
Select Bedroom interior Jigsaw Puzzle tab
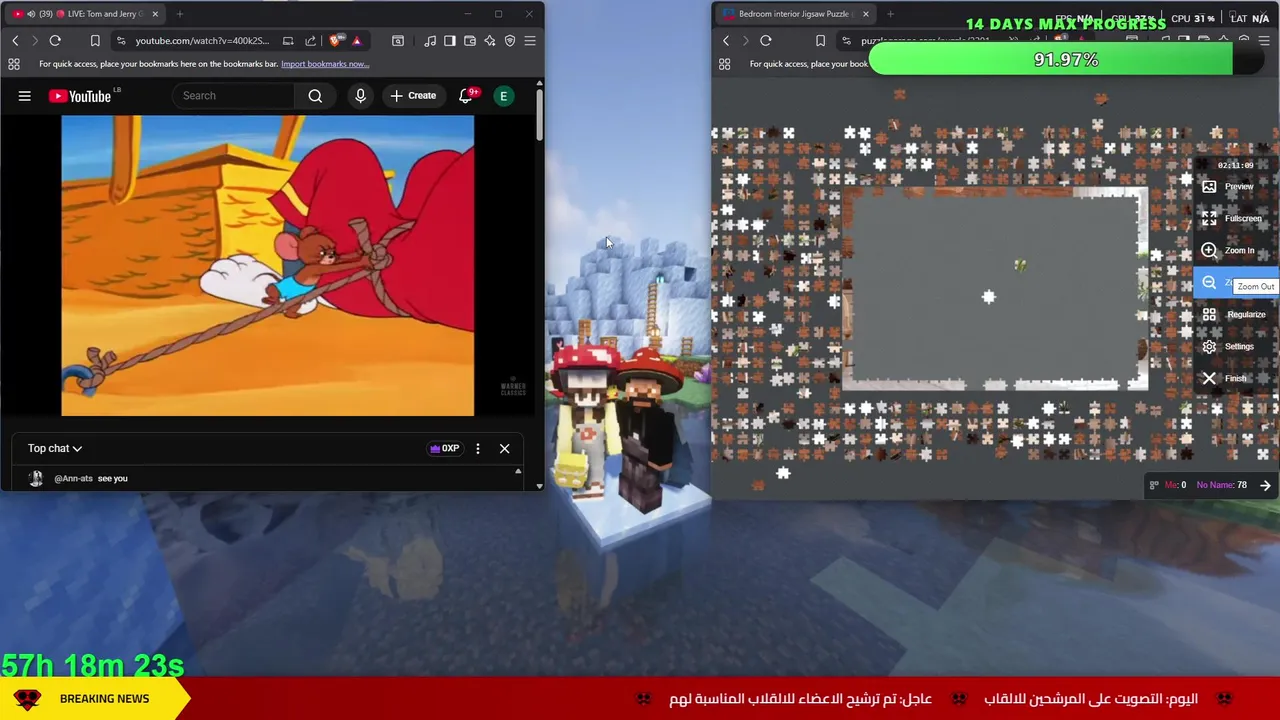pyautogui.click(x=795, y=14)
